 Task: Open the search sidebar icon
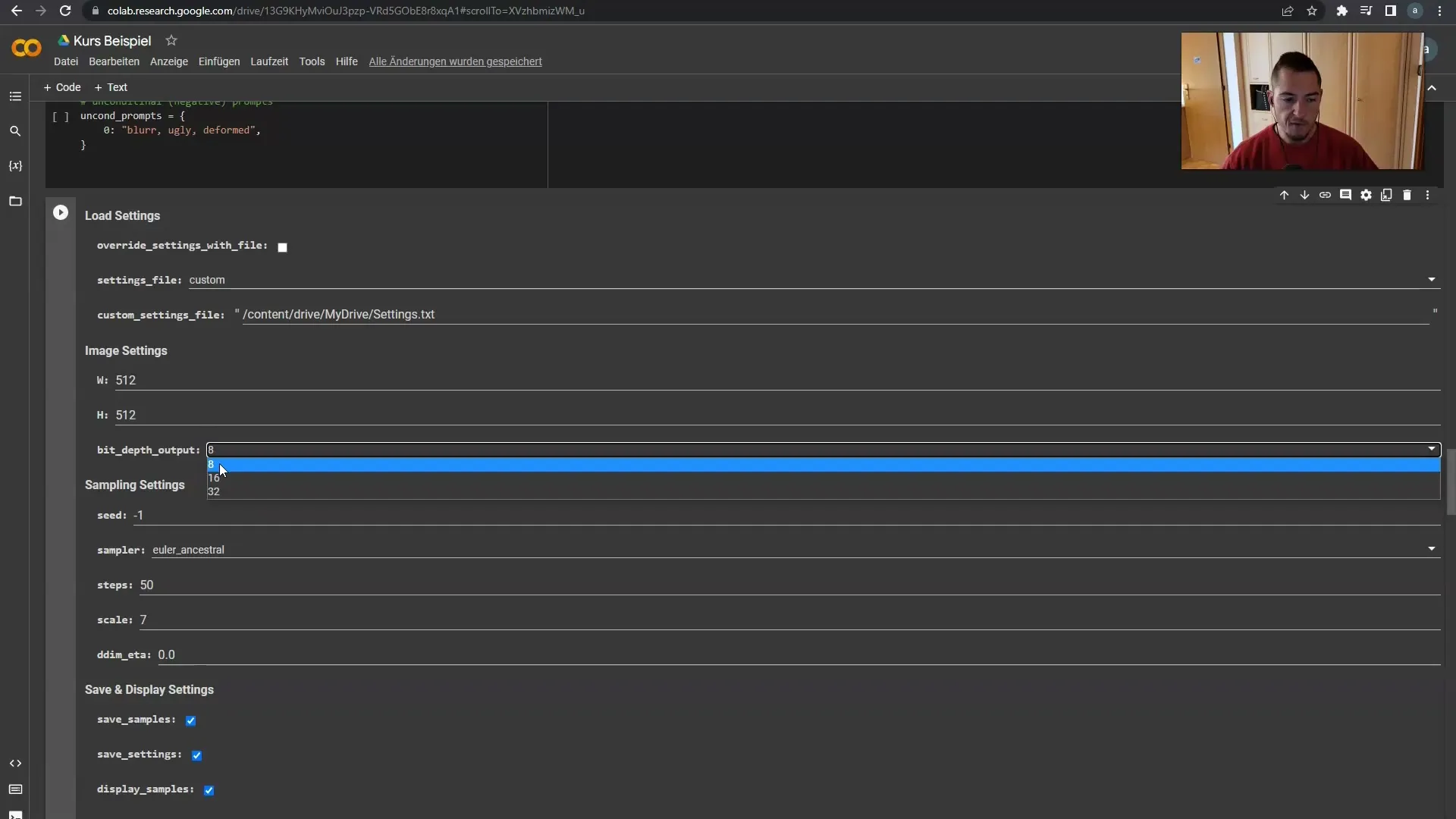point(15,131)
